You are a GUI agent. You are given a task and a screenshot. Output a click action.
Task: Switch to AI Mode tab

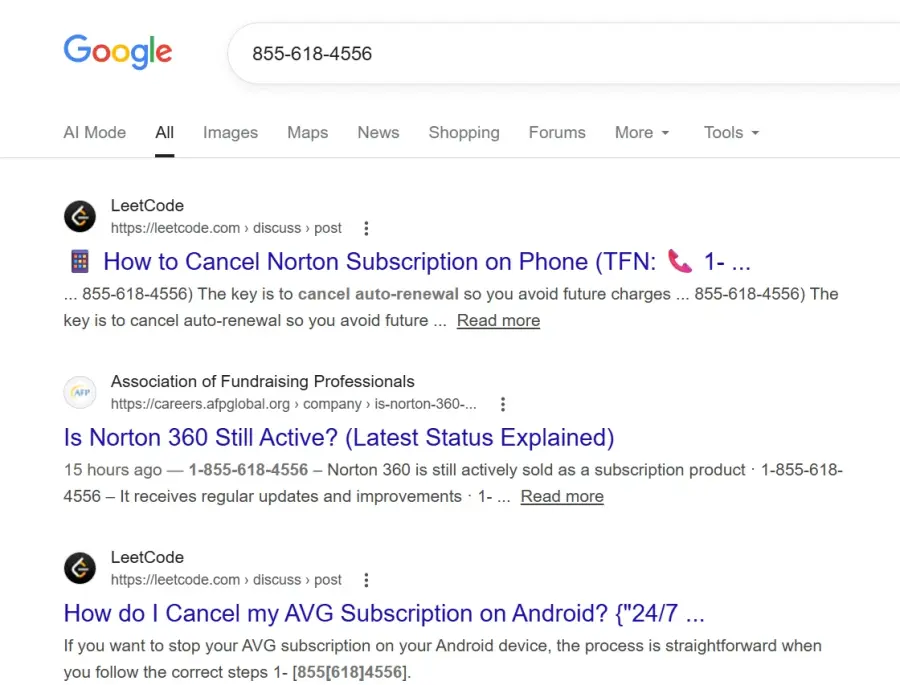click(x=95, y=132)
